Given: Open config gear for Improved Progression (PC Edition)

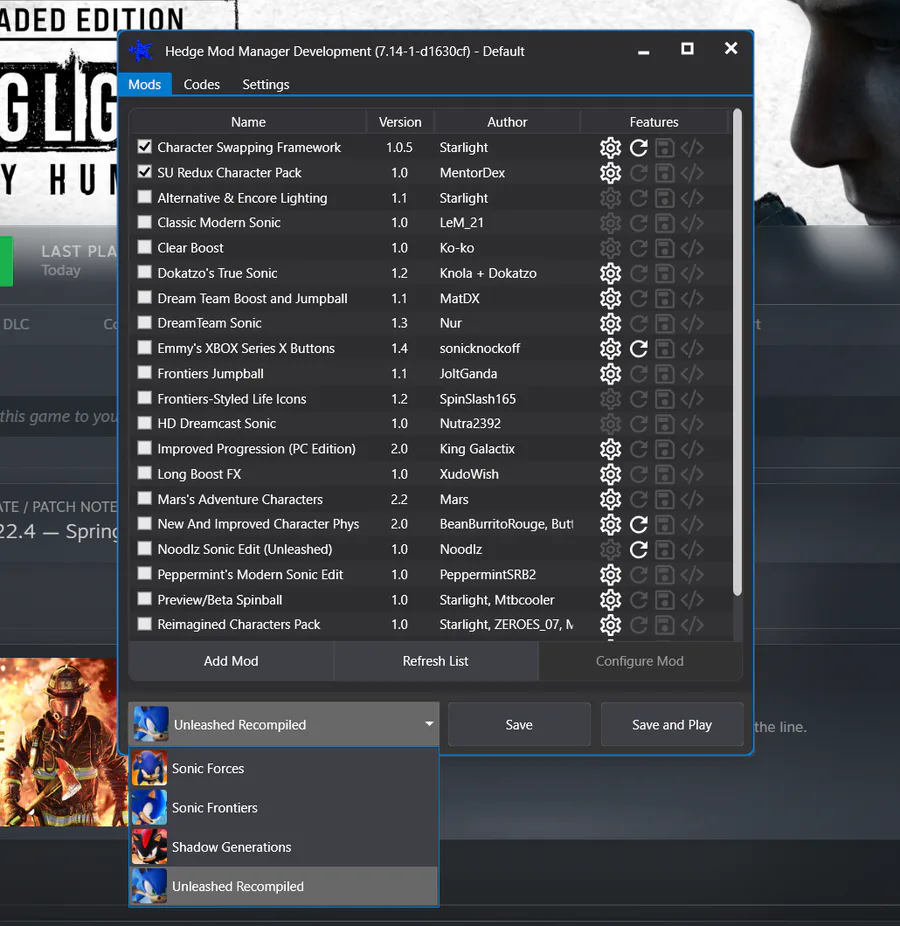Looking at the screenshot, I should 610,449.
